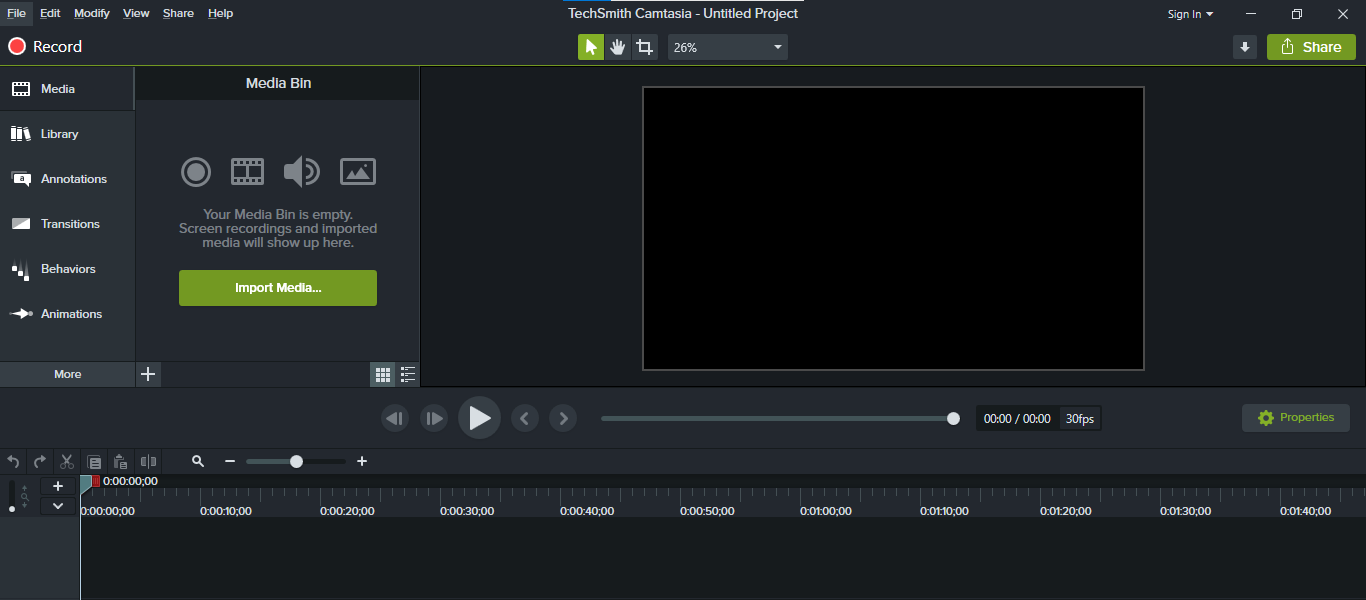This screenshot has height=600, width=1366.
Task: Select the hand Pan tool
Action: click(618, 47)
